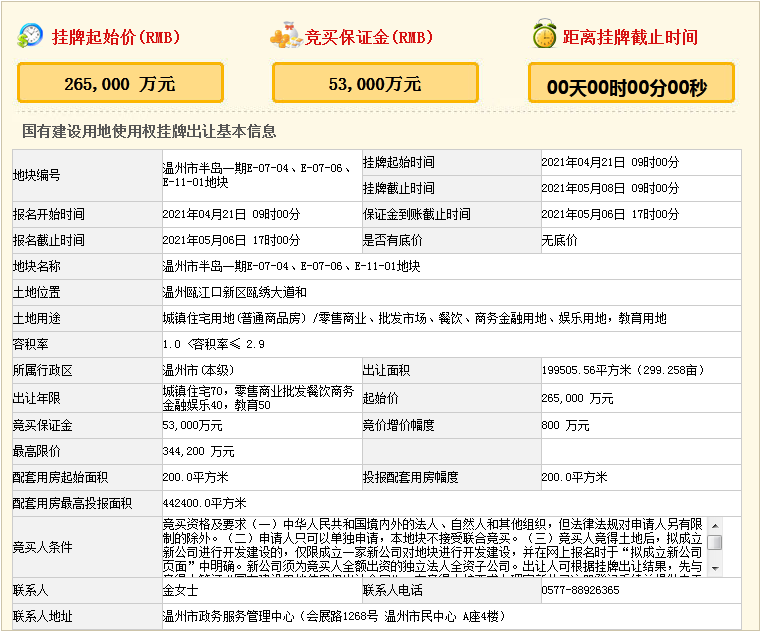The width and height of the screenshot is (761, 632).
Task: Click the 联系人地址 value 温州市政务服务管理中心
Action: coord(334,616)
